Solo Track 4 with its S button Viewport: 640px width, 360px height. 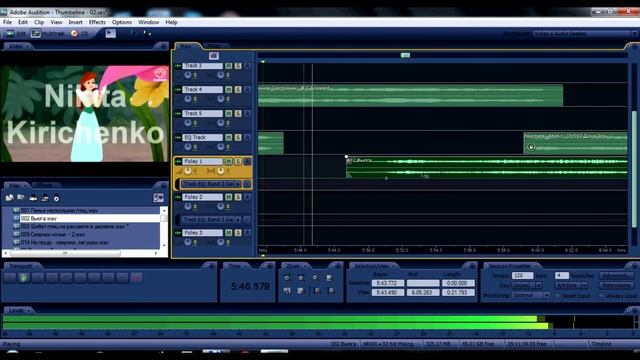pos(238,89)
